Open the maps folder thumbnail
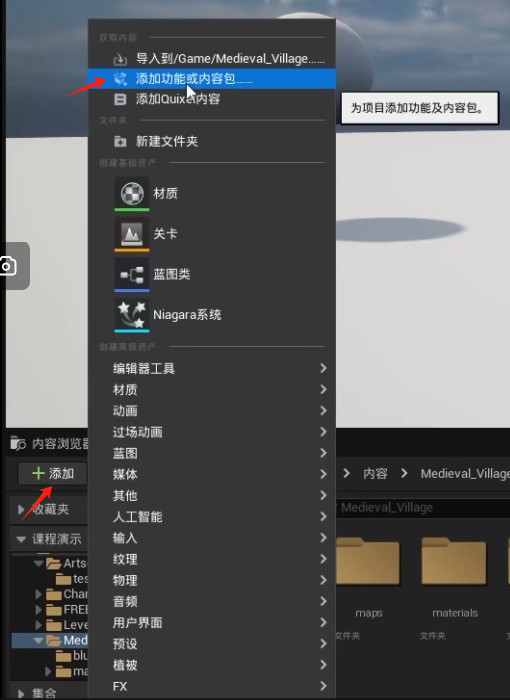This screenshot has width=510, height=700. [x=368, y=562]
